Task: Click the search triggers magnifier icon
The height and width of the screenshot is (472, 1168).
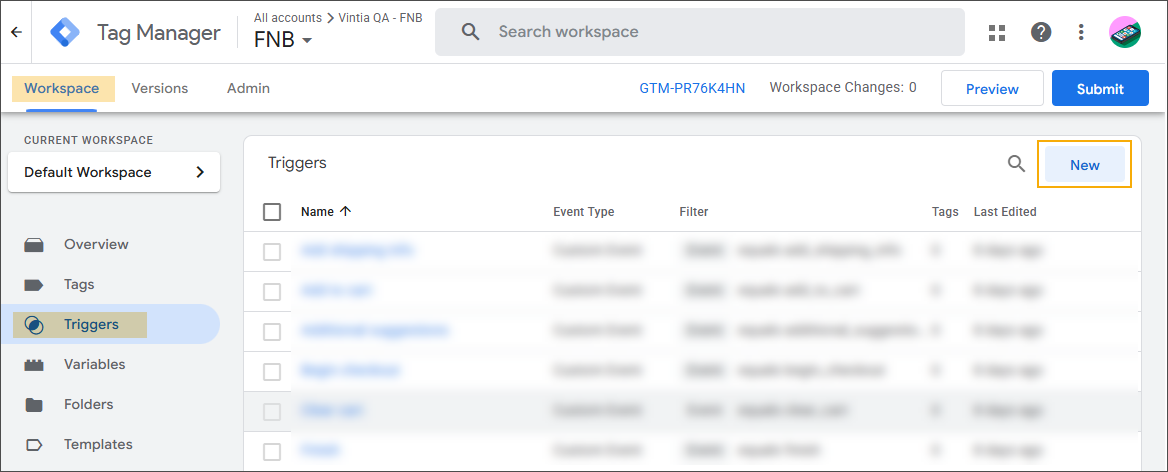Action: click(1016, 164)
